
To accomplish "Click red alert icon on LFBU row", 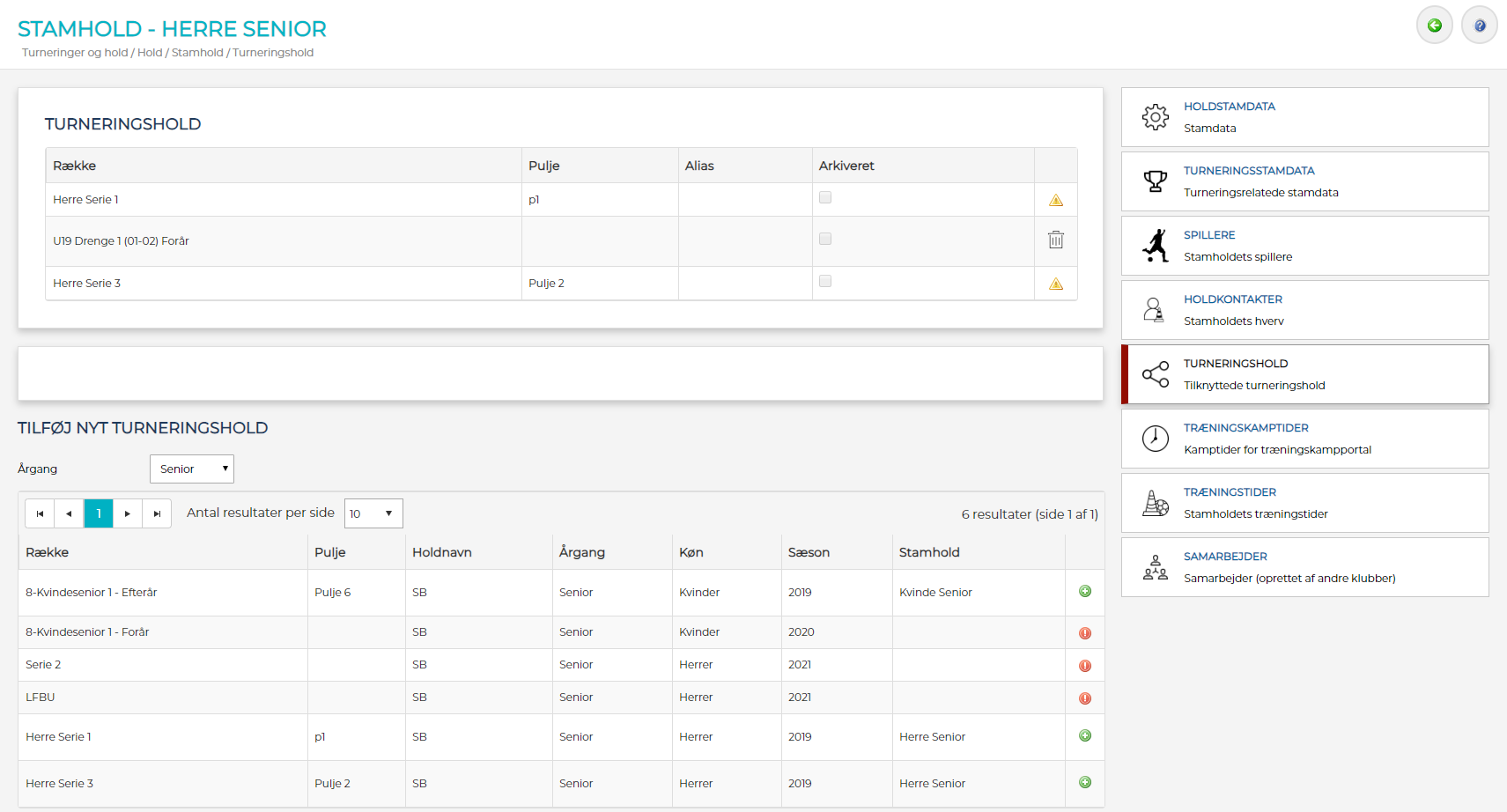I will 1084,698.
